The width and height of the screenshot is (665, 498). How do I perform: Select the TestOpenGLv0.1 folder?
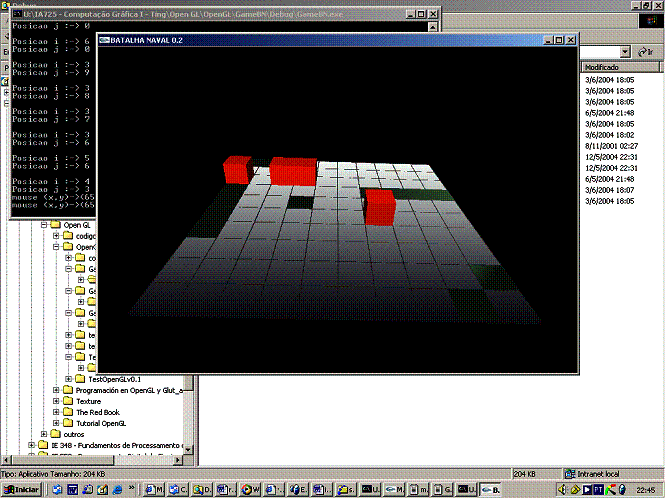[114, 379]
